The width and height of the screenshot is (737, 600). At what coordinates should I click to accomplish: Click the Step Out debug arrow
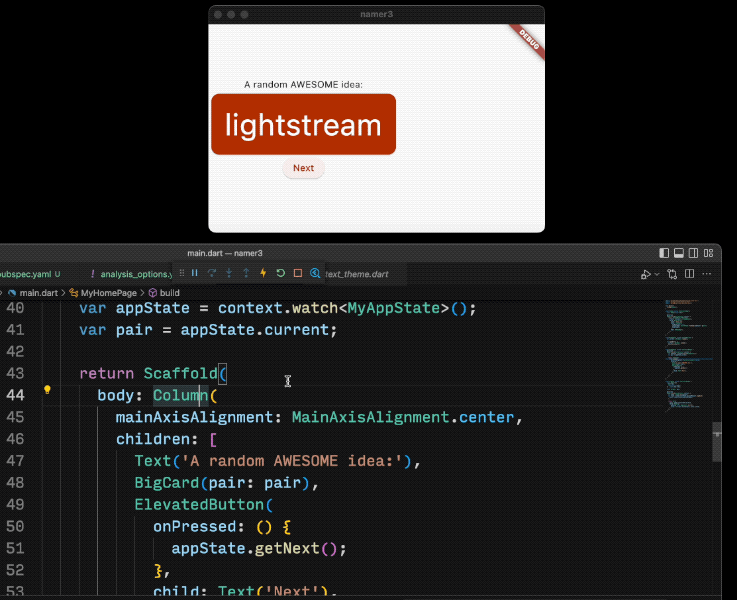point(246,273)
